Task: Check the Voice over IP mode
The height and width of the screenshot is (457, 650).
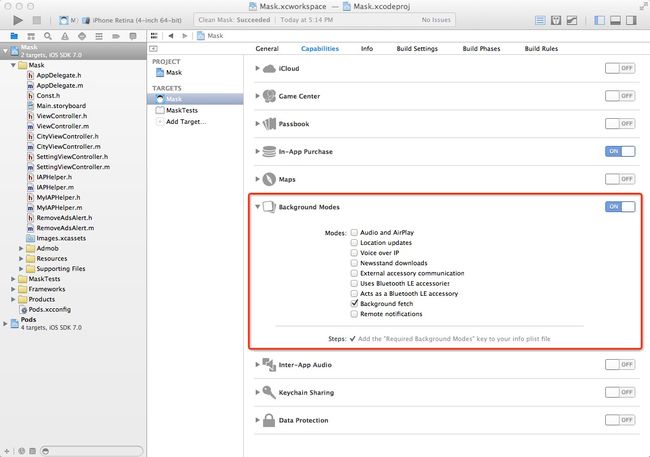Action: click(354, 253)
